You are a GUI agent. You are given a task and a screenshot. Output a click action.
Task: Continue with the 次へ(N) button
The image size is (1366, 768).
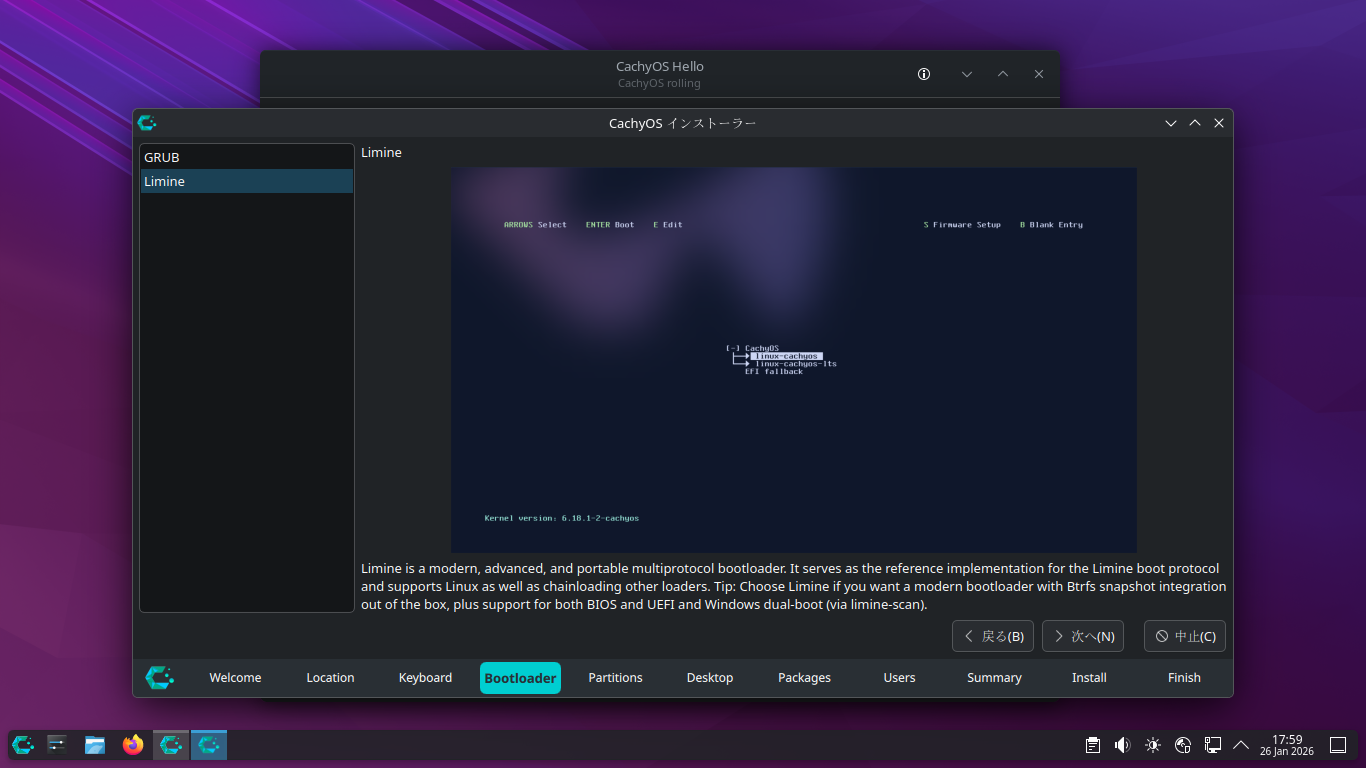[x=1083, y=636]
